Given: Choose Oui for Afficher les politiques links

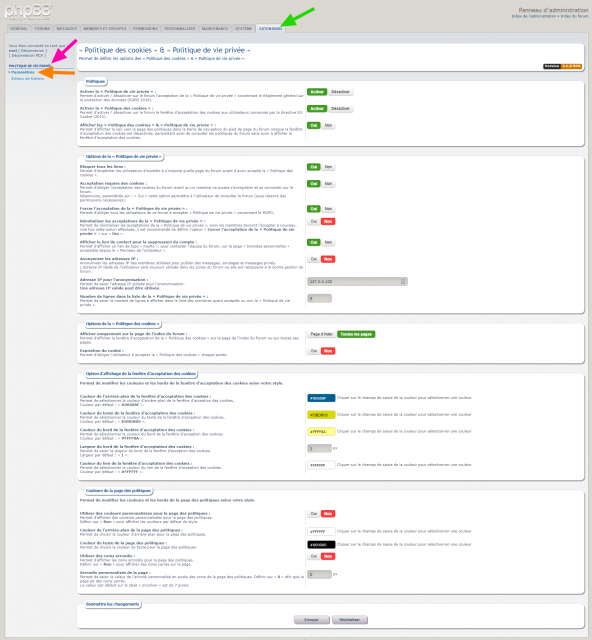Looking at the screenshot, I should [x=314, y=125].
